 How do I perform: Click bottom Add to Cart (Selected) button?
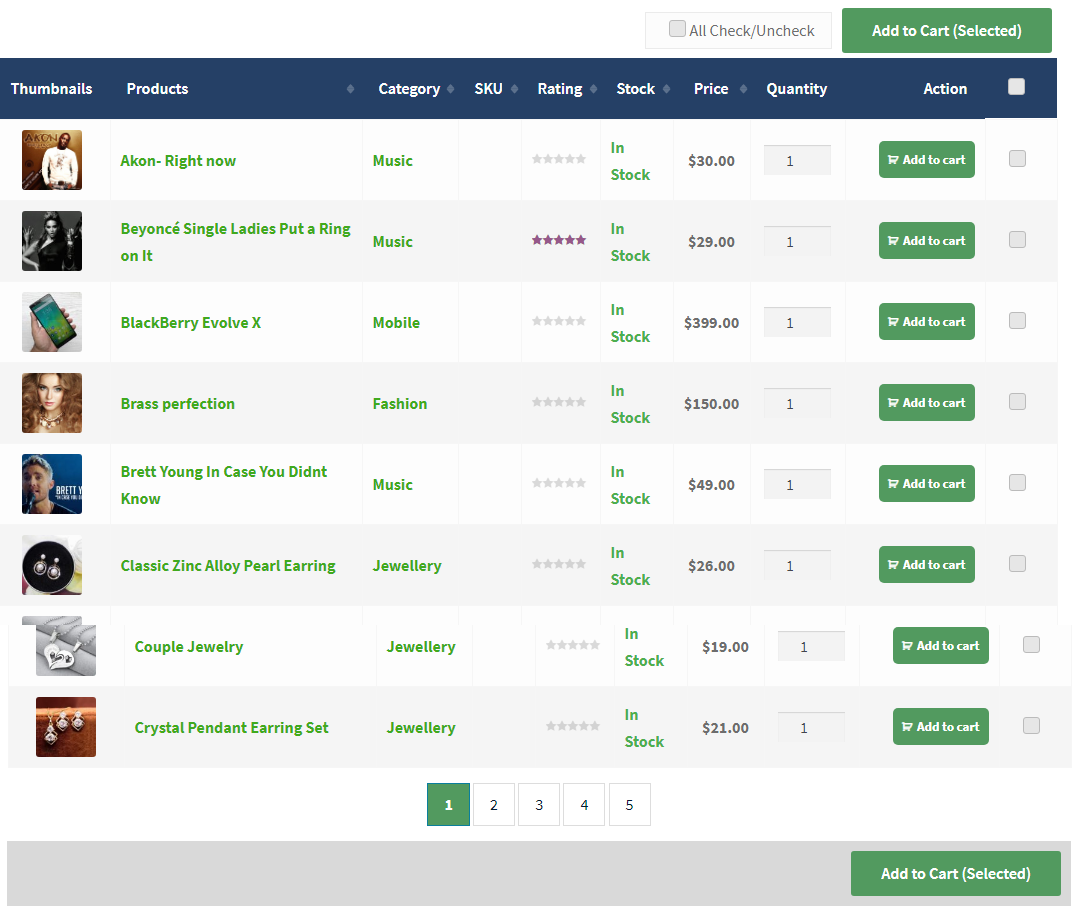(x=955, y=874)
